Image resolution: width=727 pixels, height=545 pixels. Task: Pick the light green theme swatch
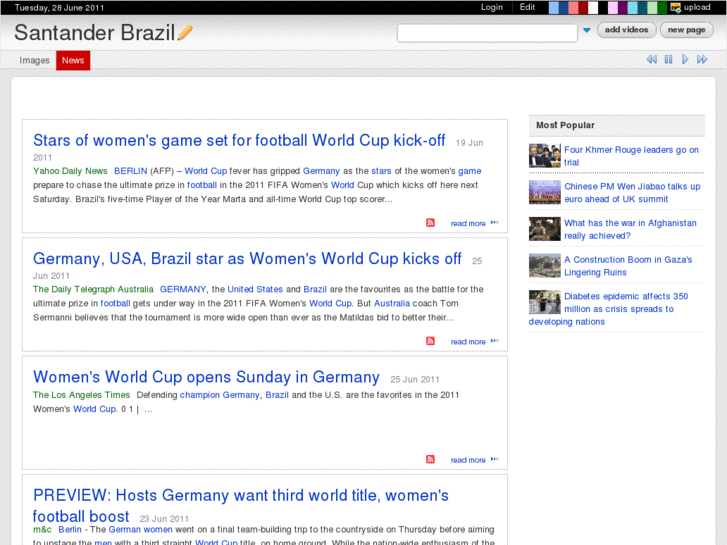pyautogui.click(x=652, y=7)
